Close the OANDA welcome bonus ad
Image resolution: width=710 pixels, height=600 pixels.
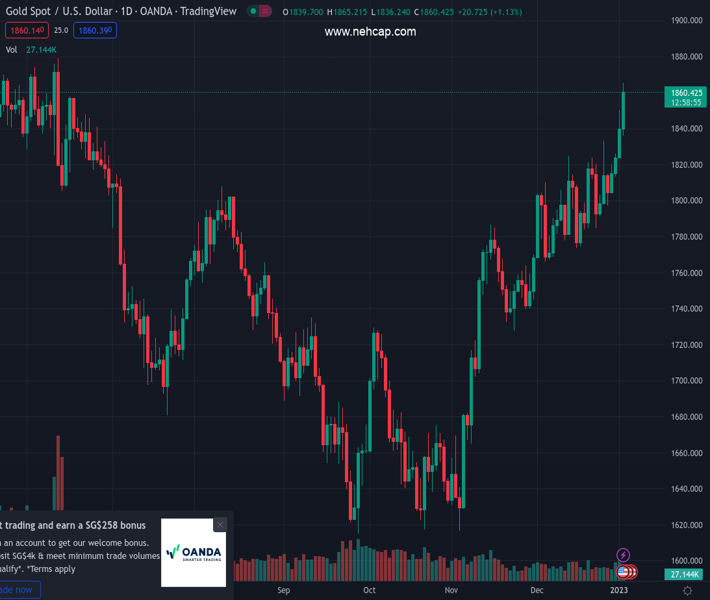click(220, 524)
